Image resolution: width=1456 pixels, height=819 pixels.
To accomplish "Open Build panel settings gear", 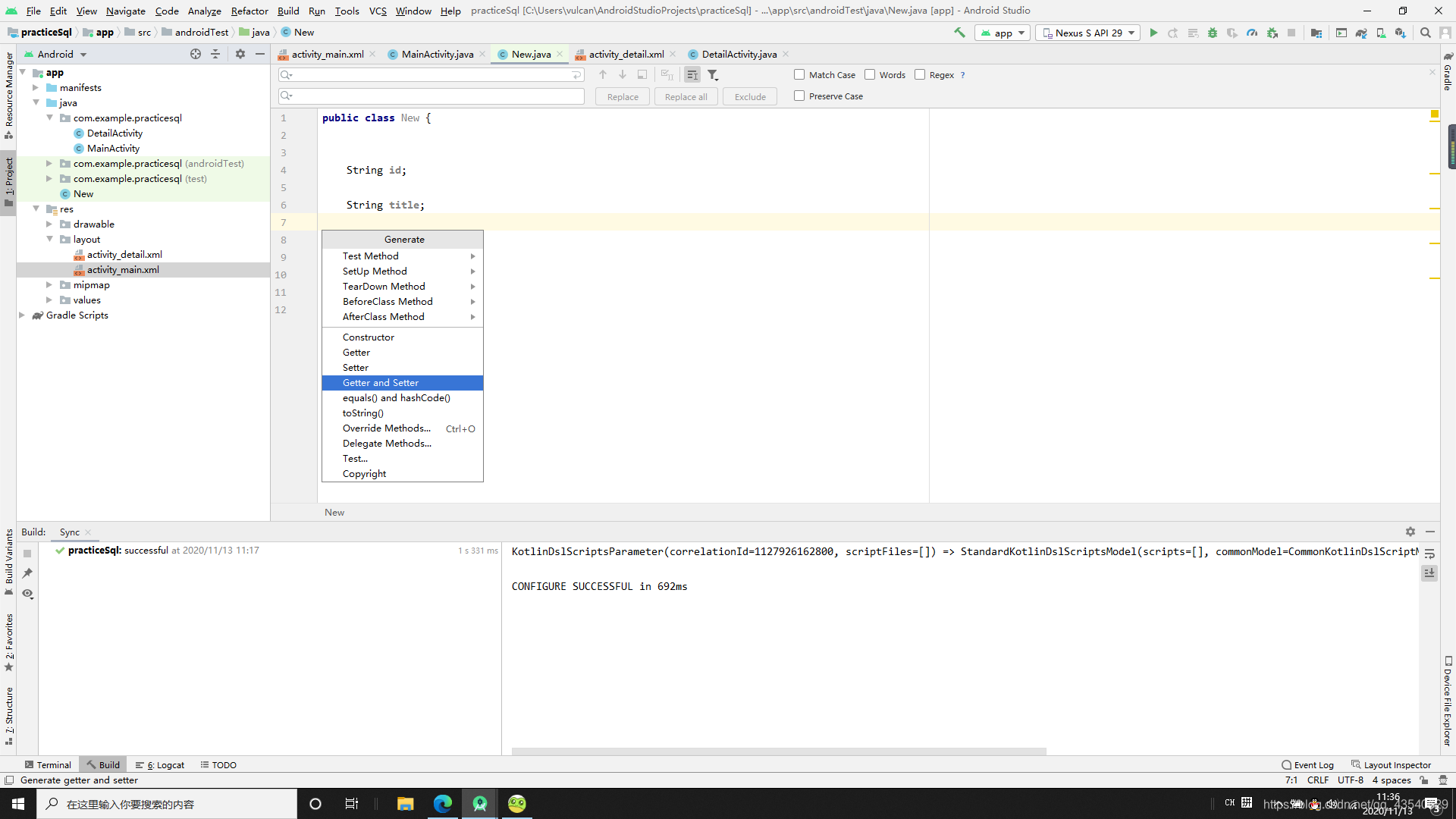I will pyautogui.click(x=1410, y=532).
